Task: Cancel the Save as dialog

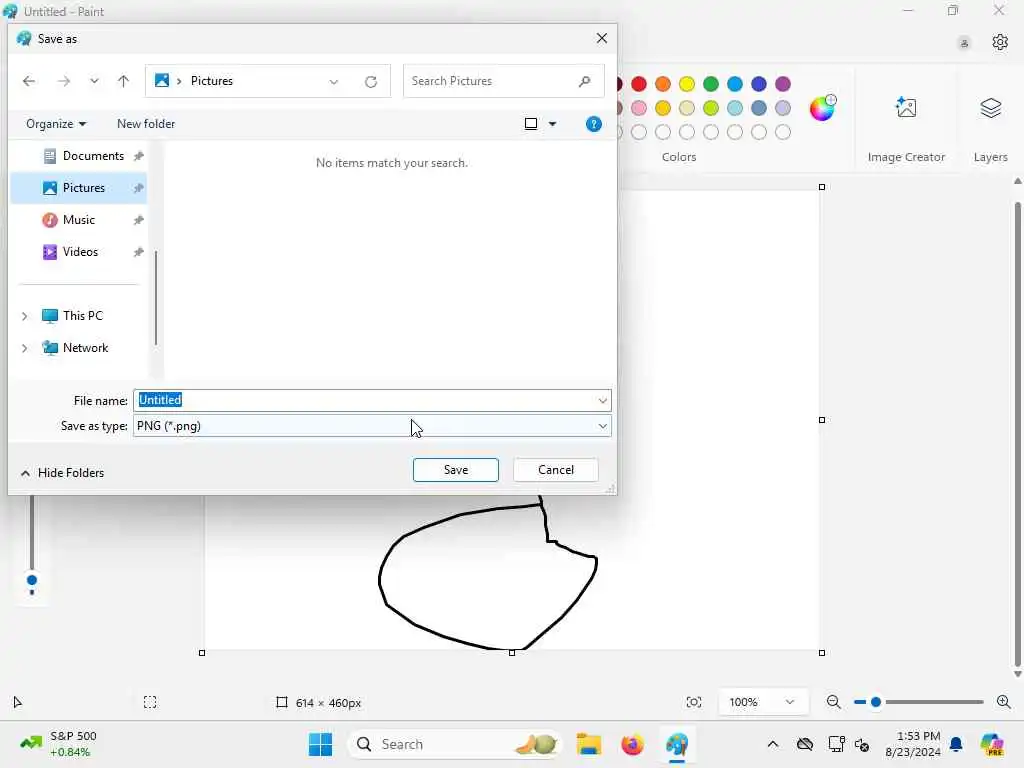Action: [556, 470]
